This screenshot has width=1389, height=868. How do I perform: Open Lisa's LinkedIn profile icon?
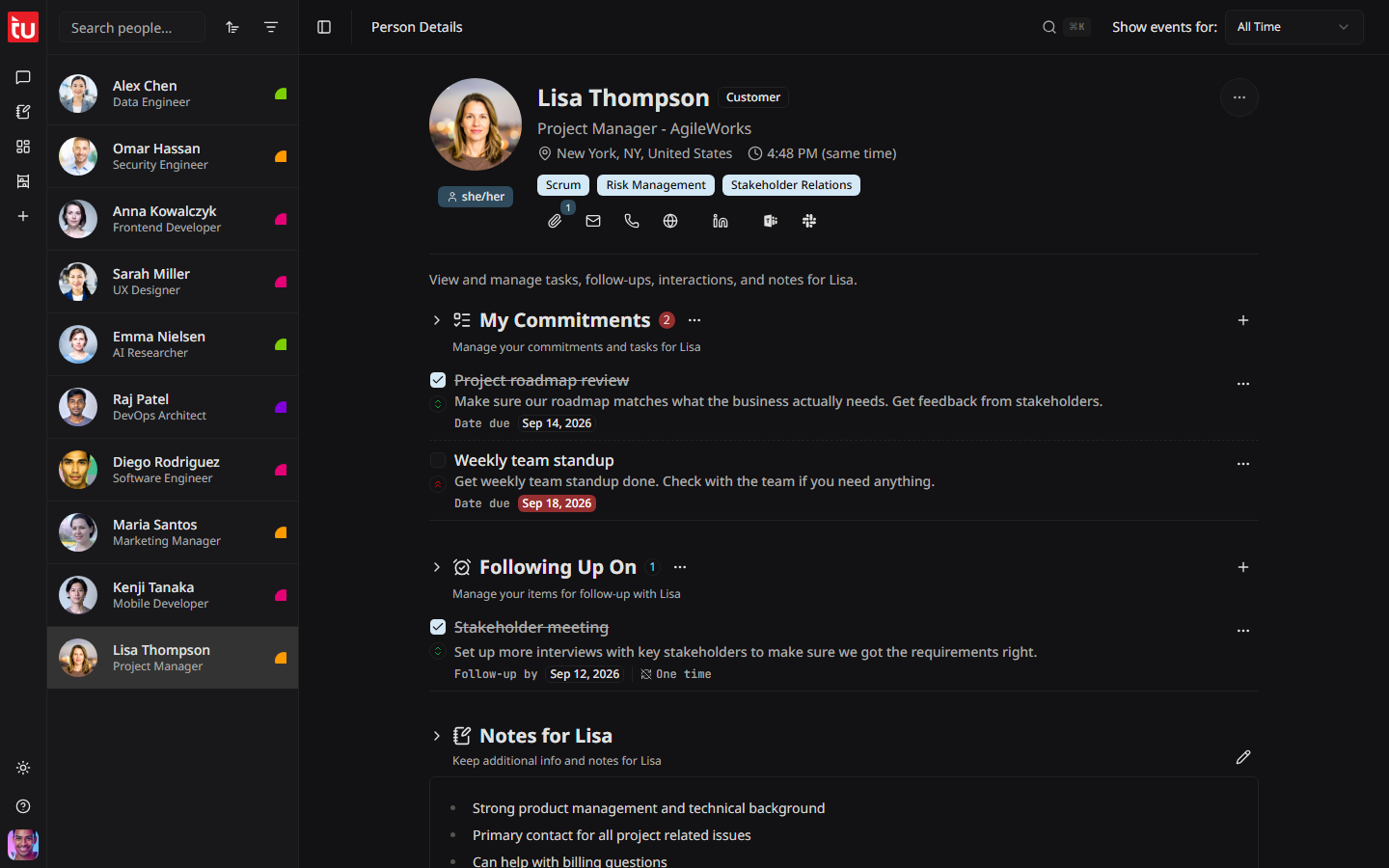[721, 221]
